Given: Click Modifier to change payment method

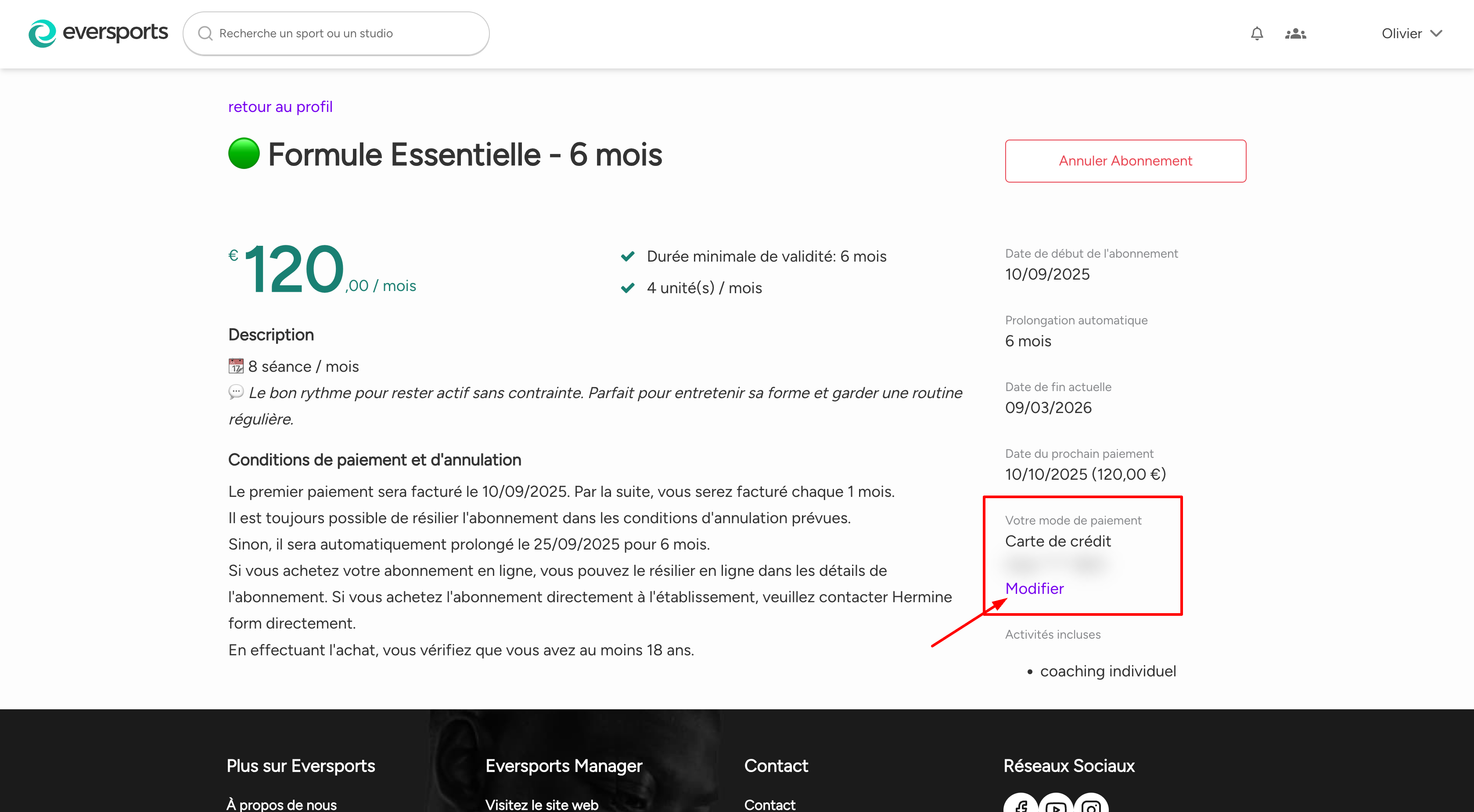Looking at the screenshot, I should click(x=1034, y=588).
